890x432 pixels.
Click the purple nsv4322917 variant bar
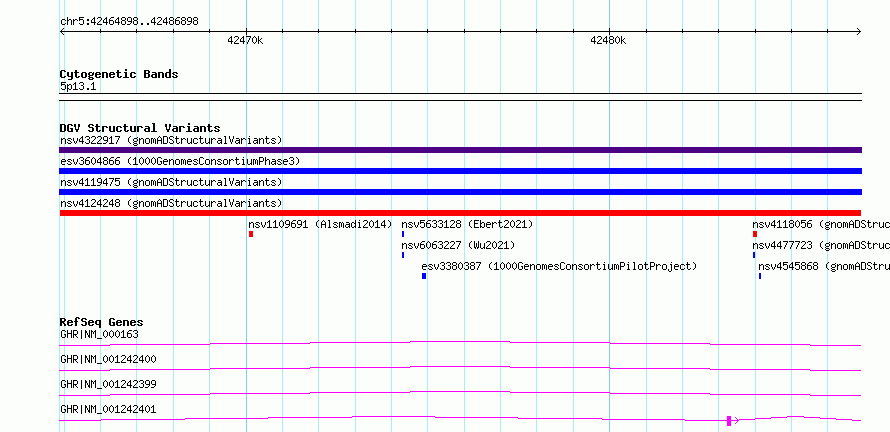(460, 150)
